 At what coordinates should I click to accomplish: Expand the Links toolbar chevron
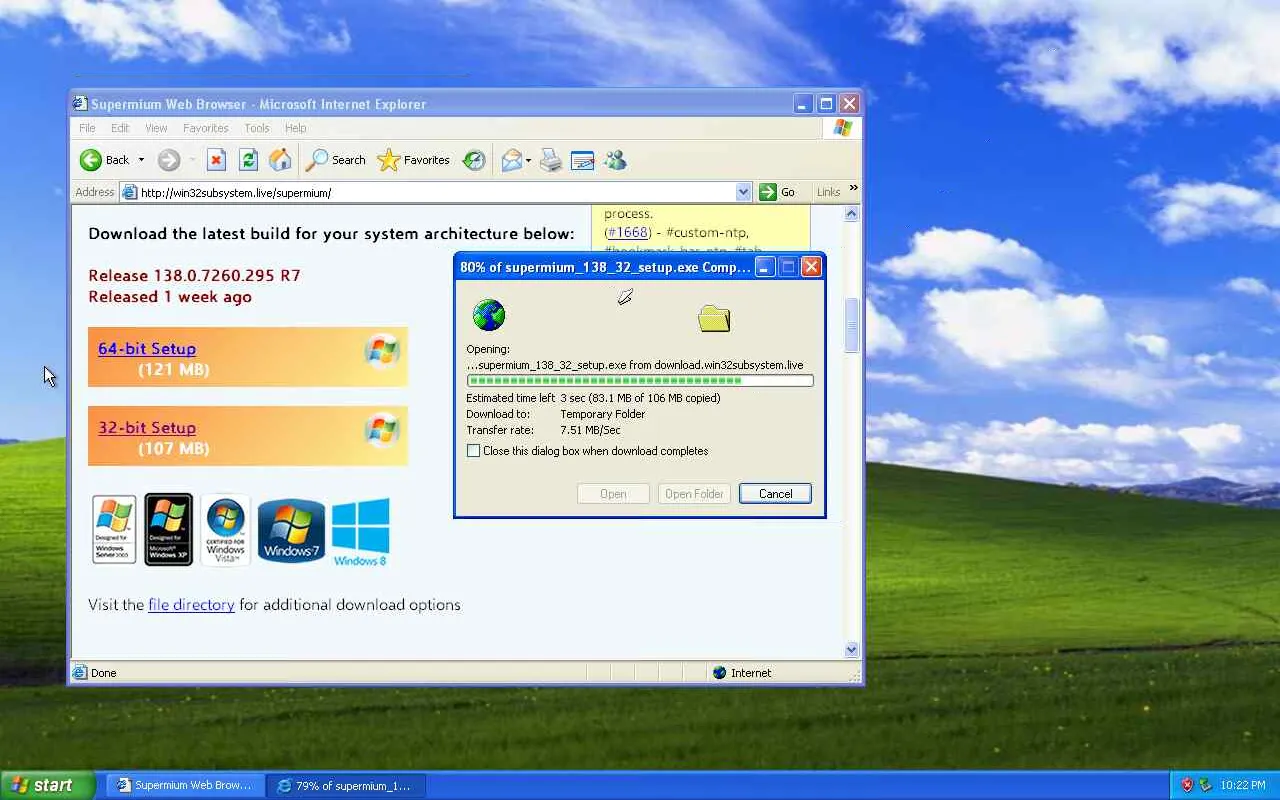(853, 188)
